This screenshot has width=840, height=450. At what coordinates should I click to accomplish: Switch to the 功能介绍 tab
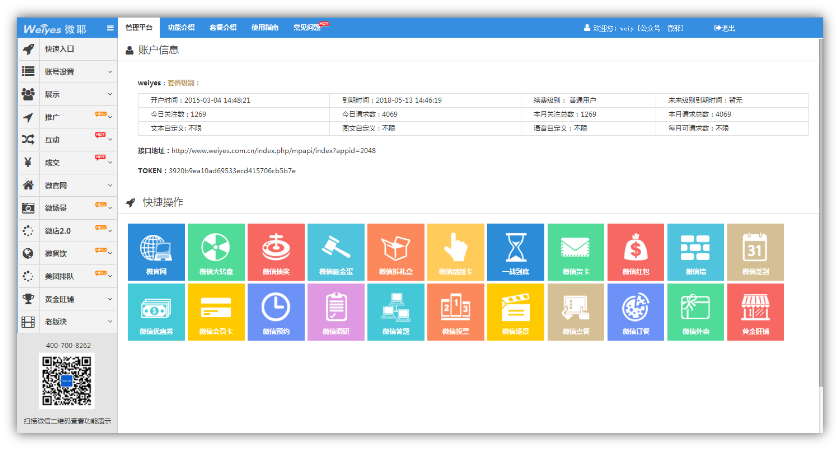[181, 27]
